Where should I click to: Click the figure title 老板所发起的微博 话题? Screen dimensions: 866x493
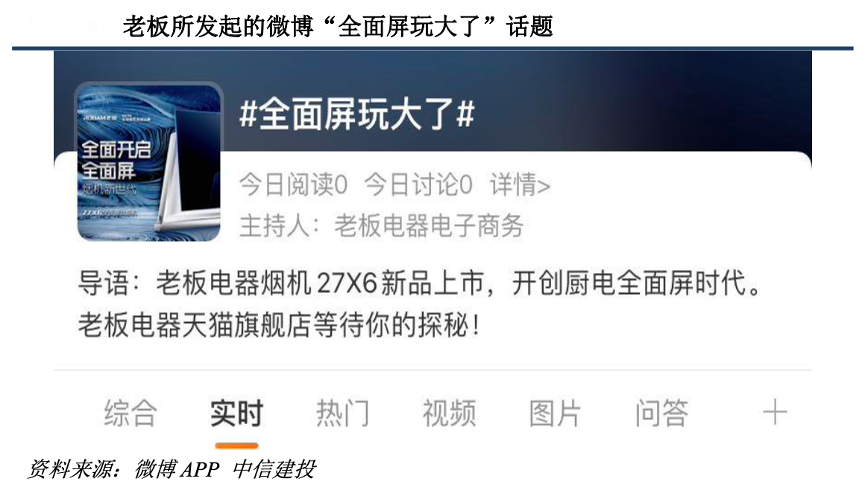pyautogui.click(x=338, y=26)
